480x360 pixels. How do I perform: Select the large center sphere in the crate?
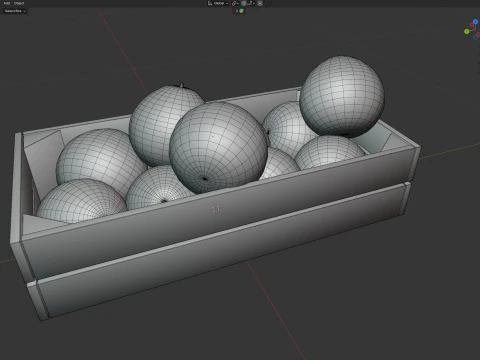pos(218,147)
